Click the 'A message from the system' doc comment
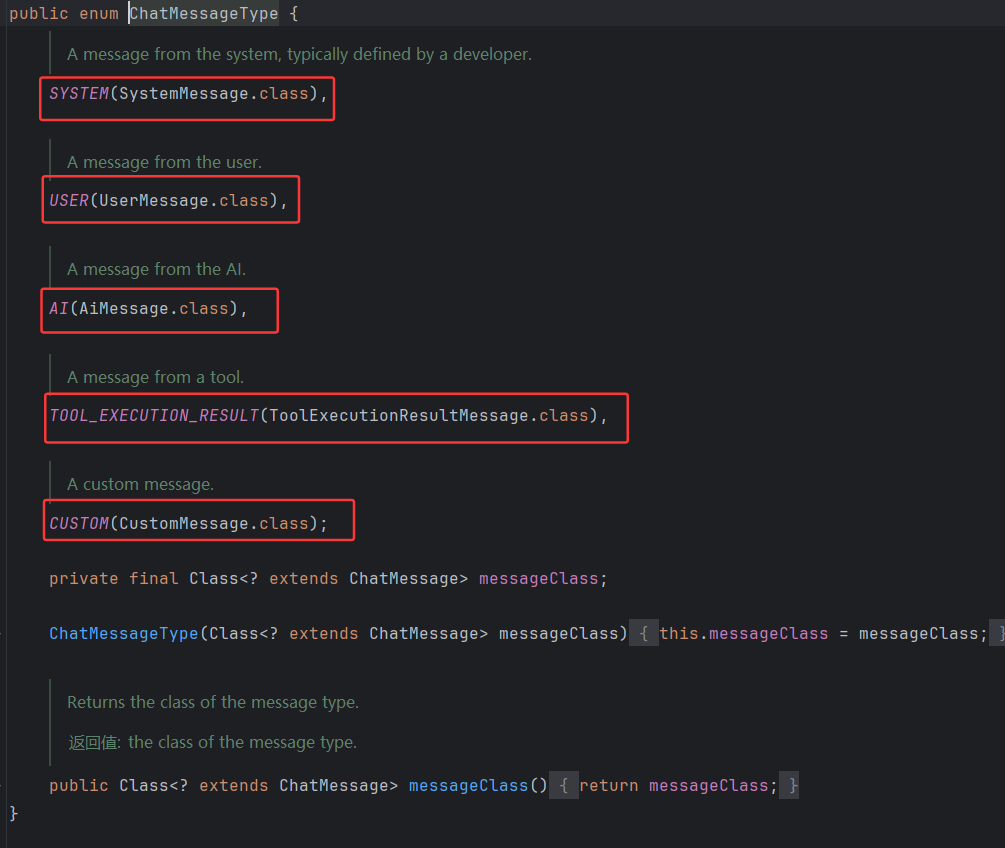Image resolution: width=1005 pixels, height=848 pixels. click(x=299, y=54)
